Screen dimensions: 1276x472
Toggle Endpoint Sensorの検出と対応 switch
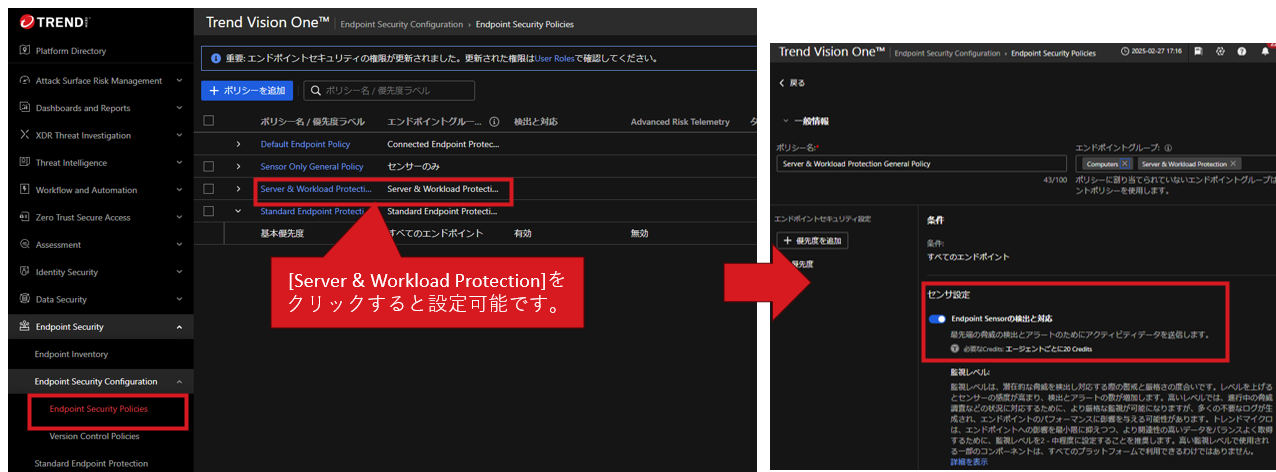point(937,319)
